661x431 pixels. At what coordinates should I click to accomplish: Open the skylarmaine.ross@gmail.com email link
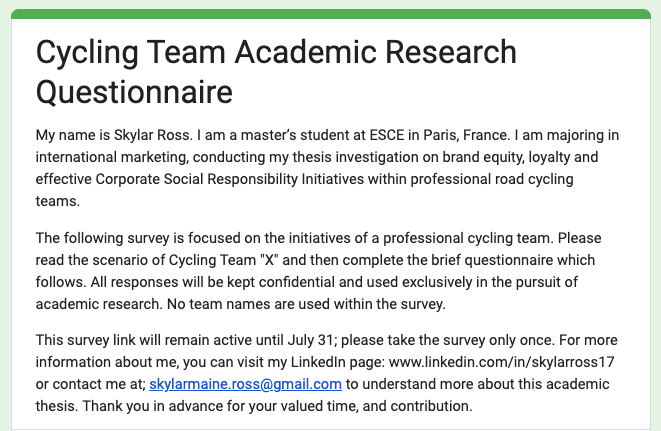[245, 384]
